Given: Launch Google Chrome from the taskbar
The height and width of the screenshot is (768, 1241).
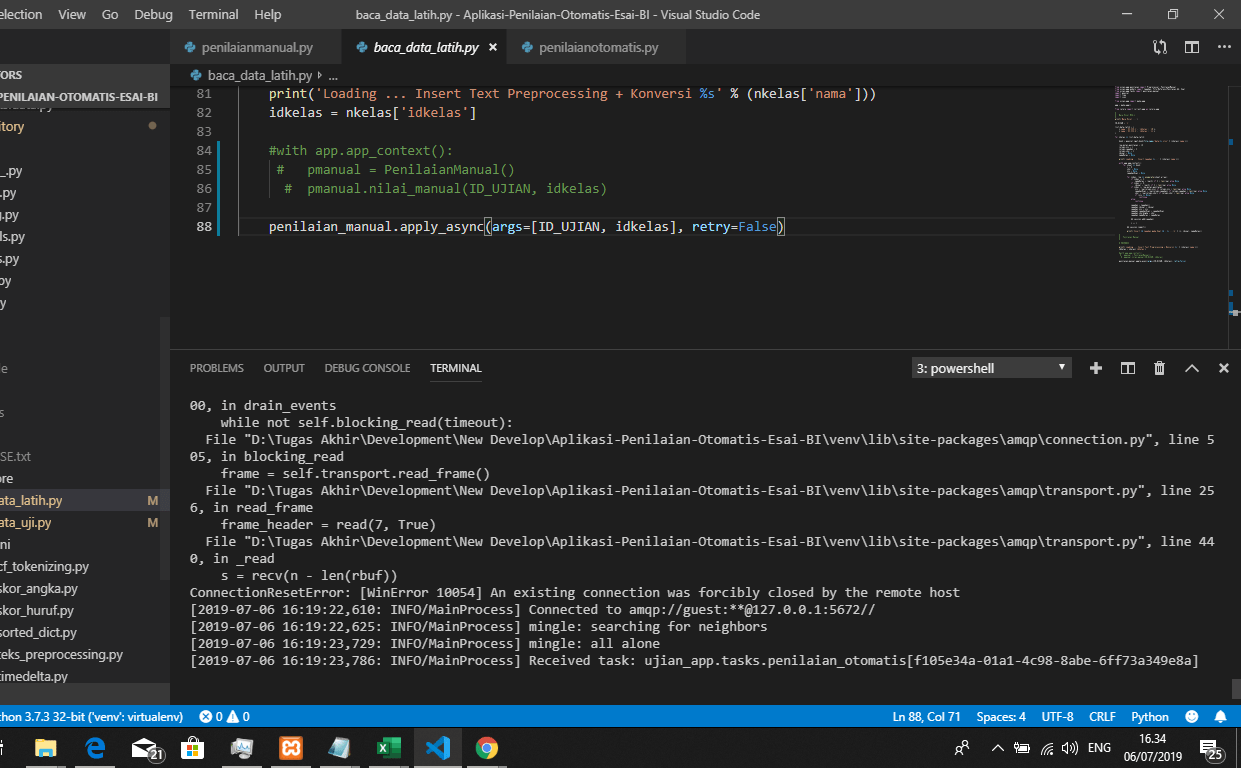Looking at the screenshot, I should point(486,747).
